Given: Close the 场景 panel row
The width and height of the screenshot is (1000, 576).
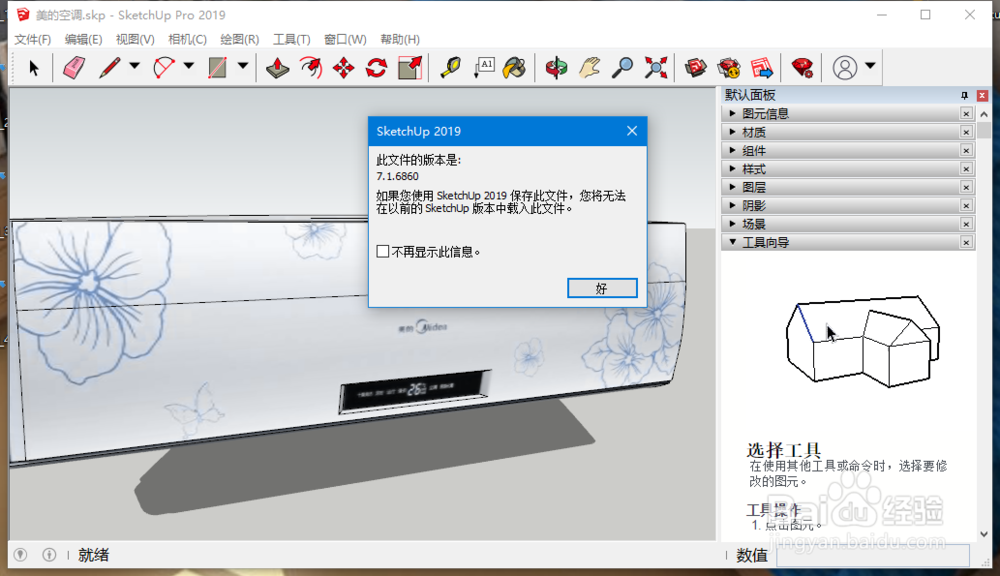Looking at the screenshot, I should (966, 224).
